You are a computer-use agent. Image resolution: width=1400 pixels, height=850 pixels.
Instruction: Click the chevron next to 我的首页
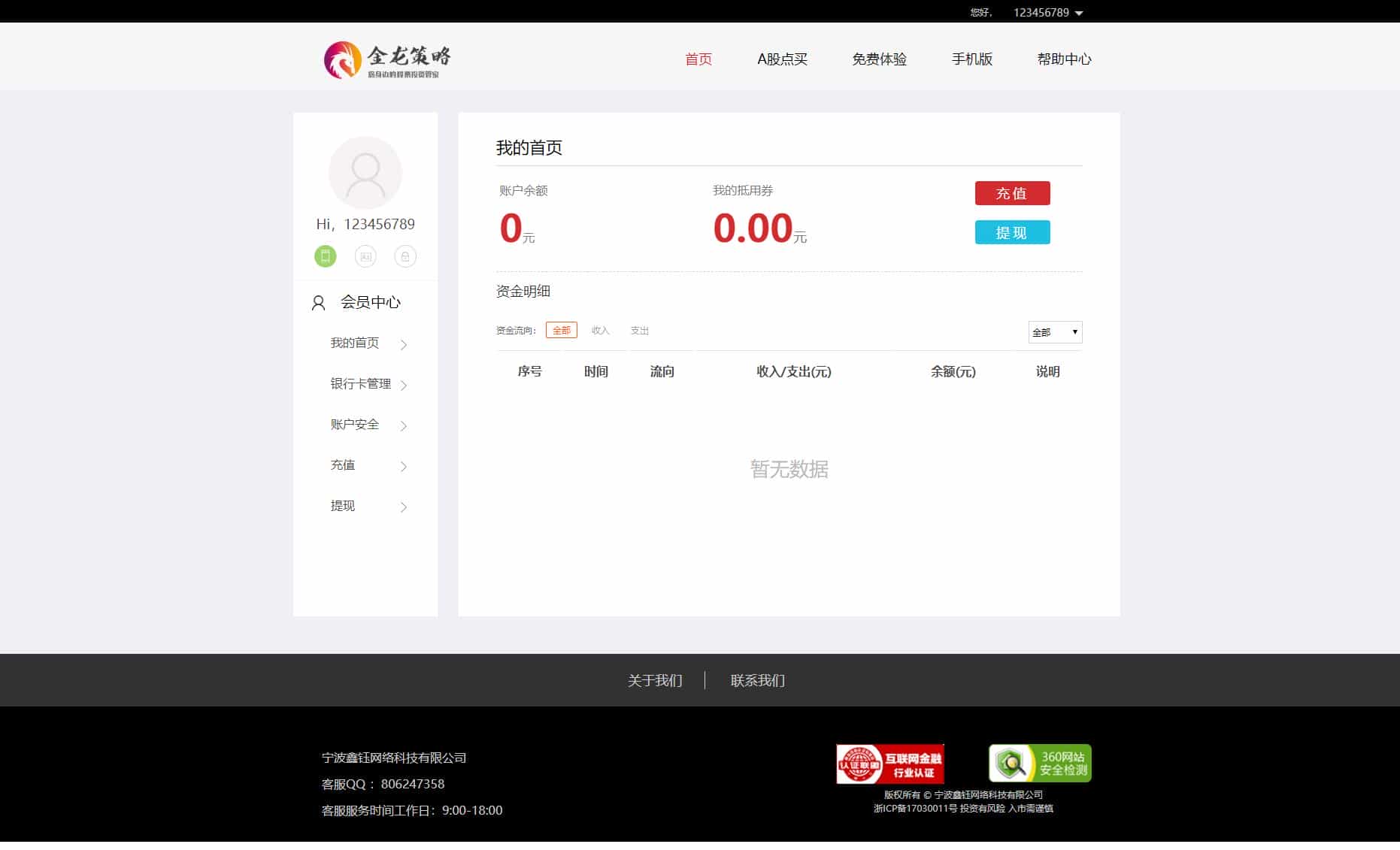(404, 345)
